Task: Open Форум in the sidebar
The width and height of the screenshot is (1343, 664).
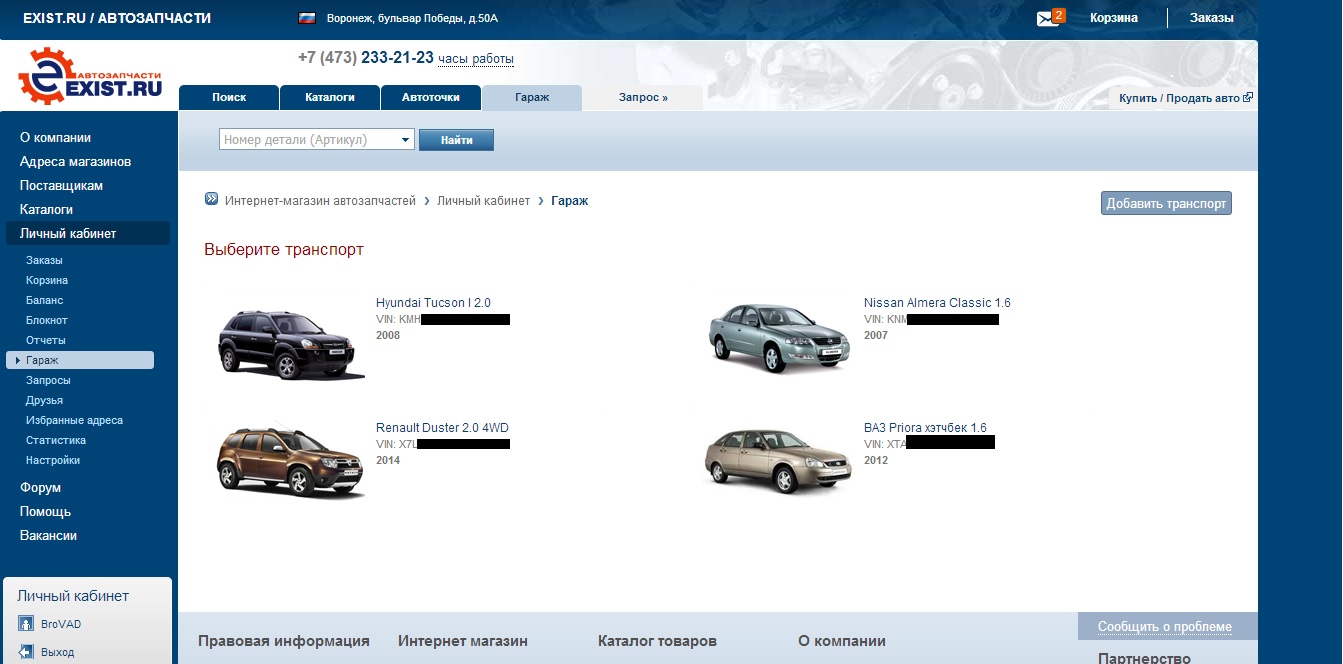Action: 40,488
